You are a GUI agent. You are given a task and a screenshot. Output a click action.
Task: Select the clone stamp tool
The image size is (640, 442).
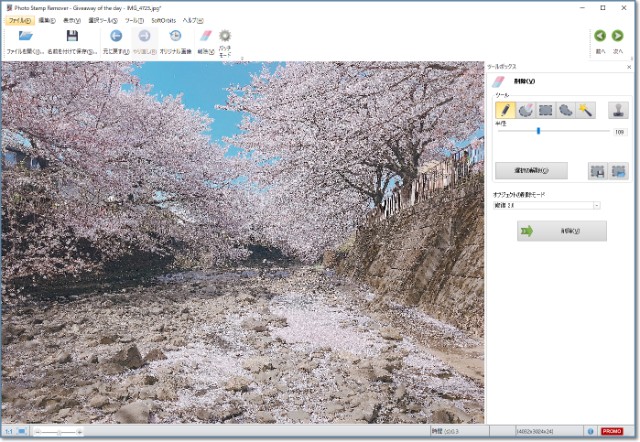pyautogui.click(x=617, y=109)
